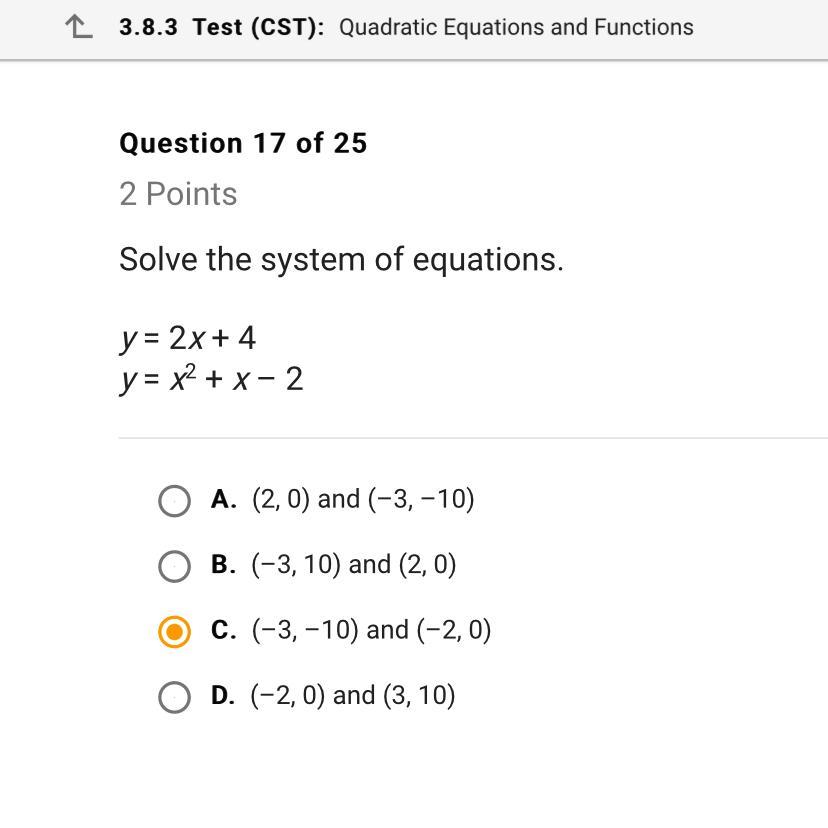Click the 3.8.3 Test (CST) title
Image resolution: width=828 pixels, height=828 pixels.
pos(221,27)
